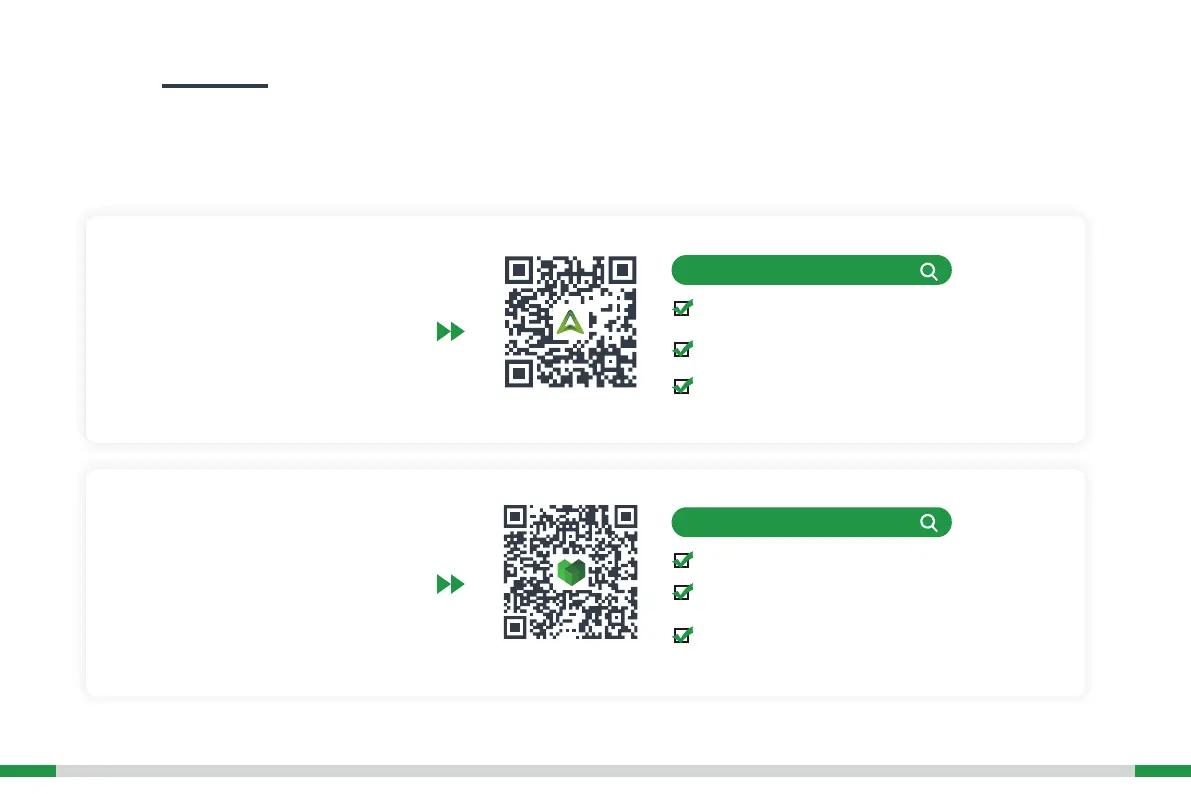Toggle the first checkbox in the lower card
This screenshot has width=1191, height=794.
(682, 561)
